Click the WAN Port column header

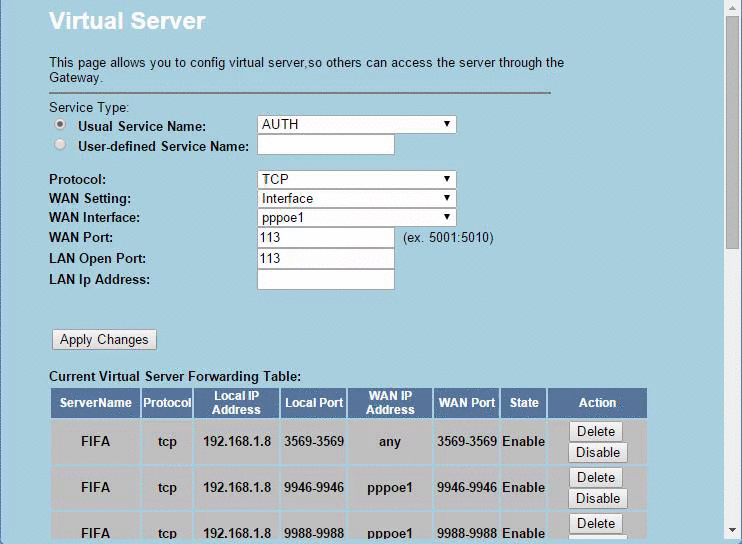467,403
